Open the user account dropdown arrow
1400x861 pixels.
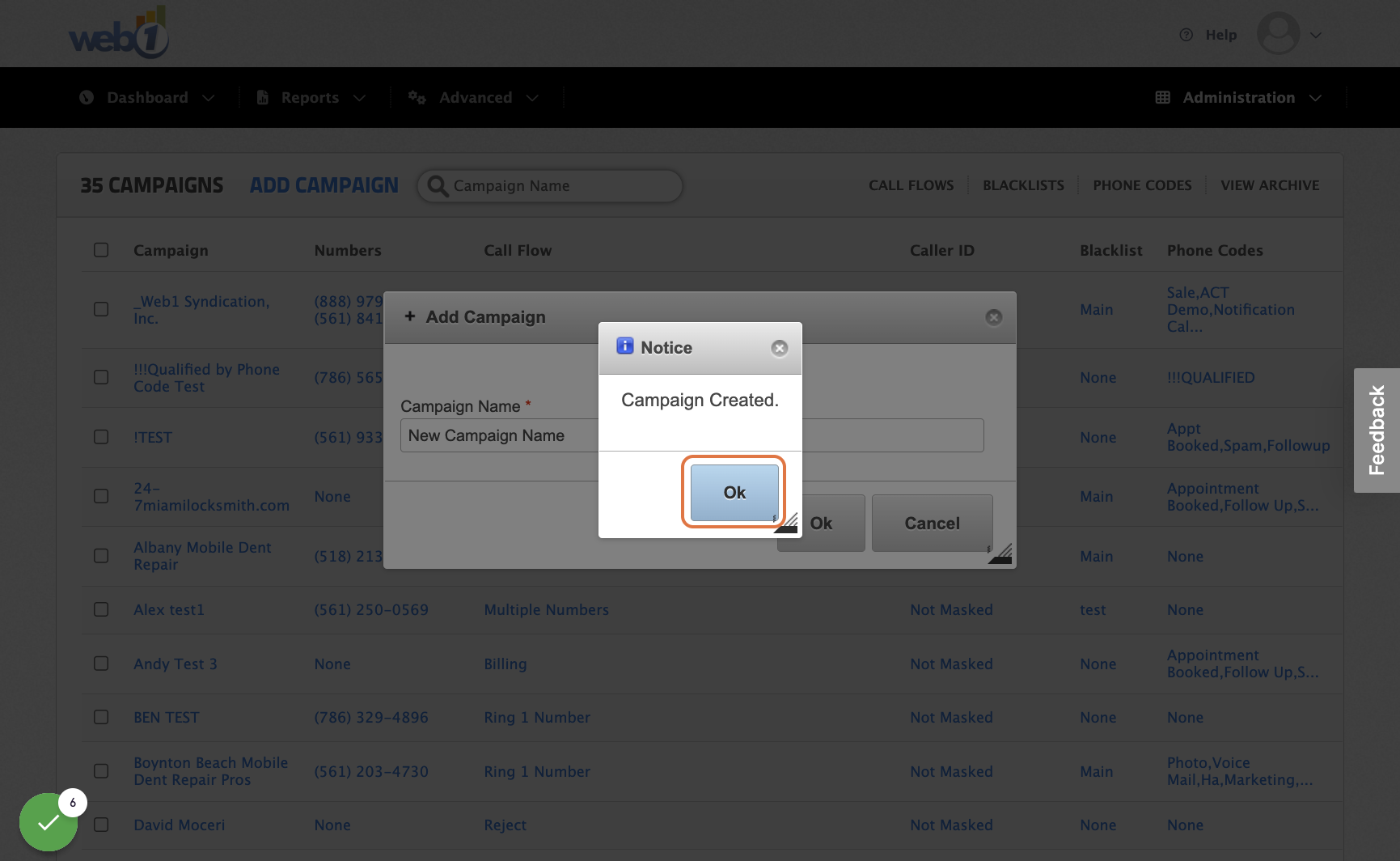(x=1316, y=35)
